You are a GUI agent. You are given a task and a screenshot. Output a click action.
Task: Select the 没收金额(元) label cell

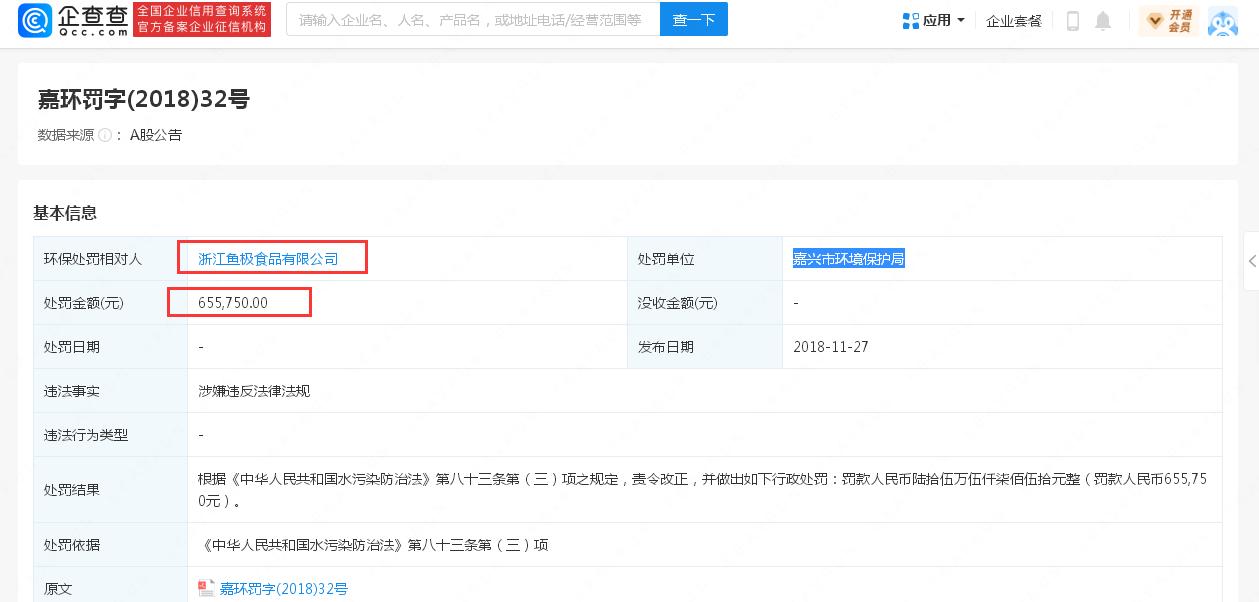coord(705,303)
